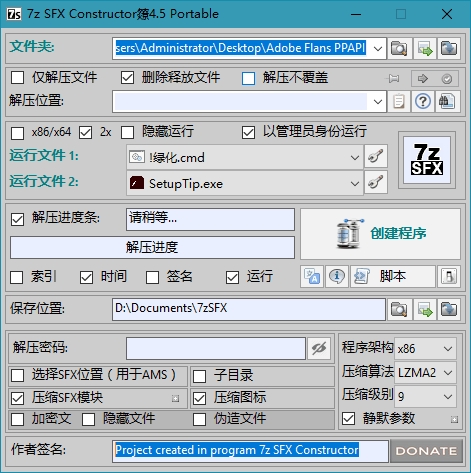Enable the 隐藏运行 checkbox

(127, 133)
